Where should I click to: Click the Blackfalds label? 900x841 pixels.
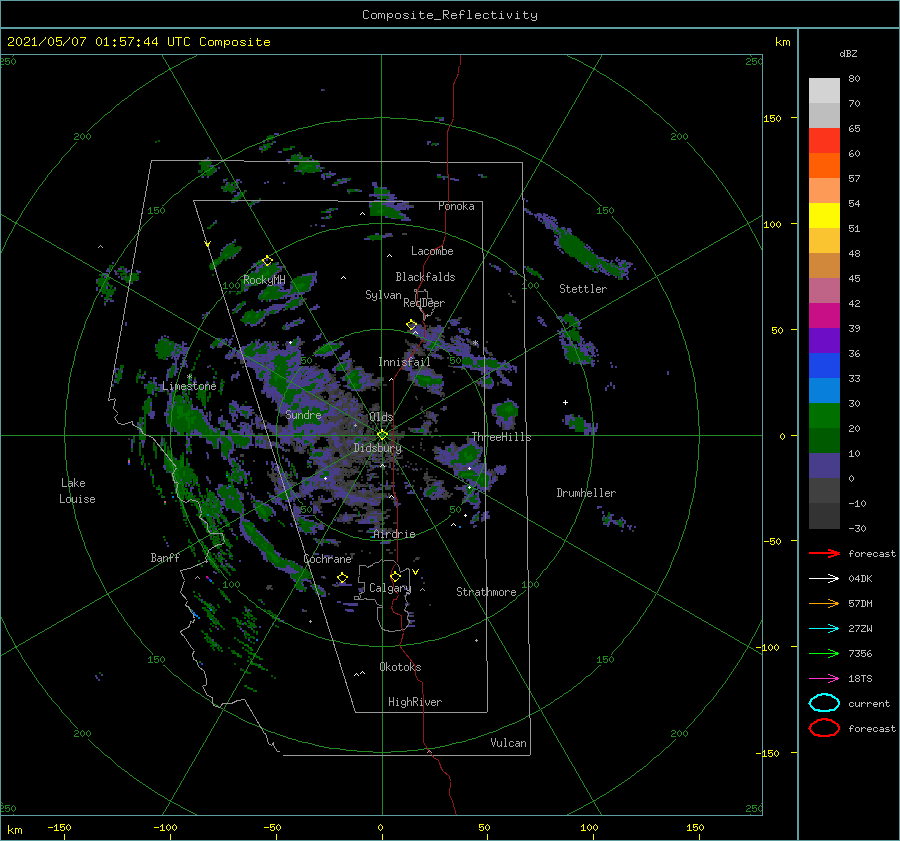tap(425, 277)
